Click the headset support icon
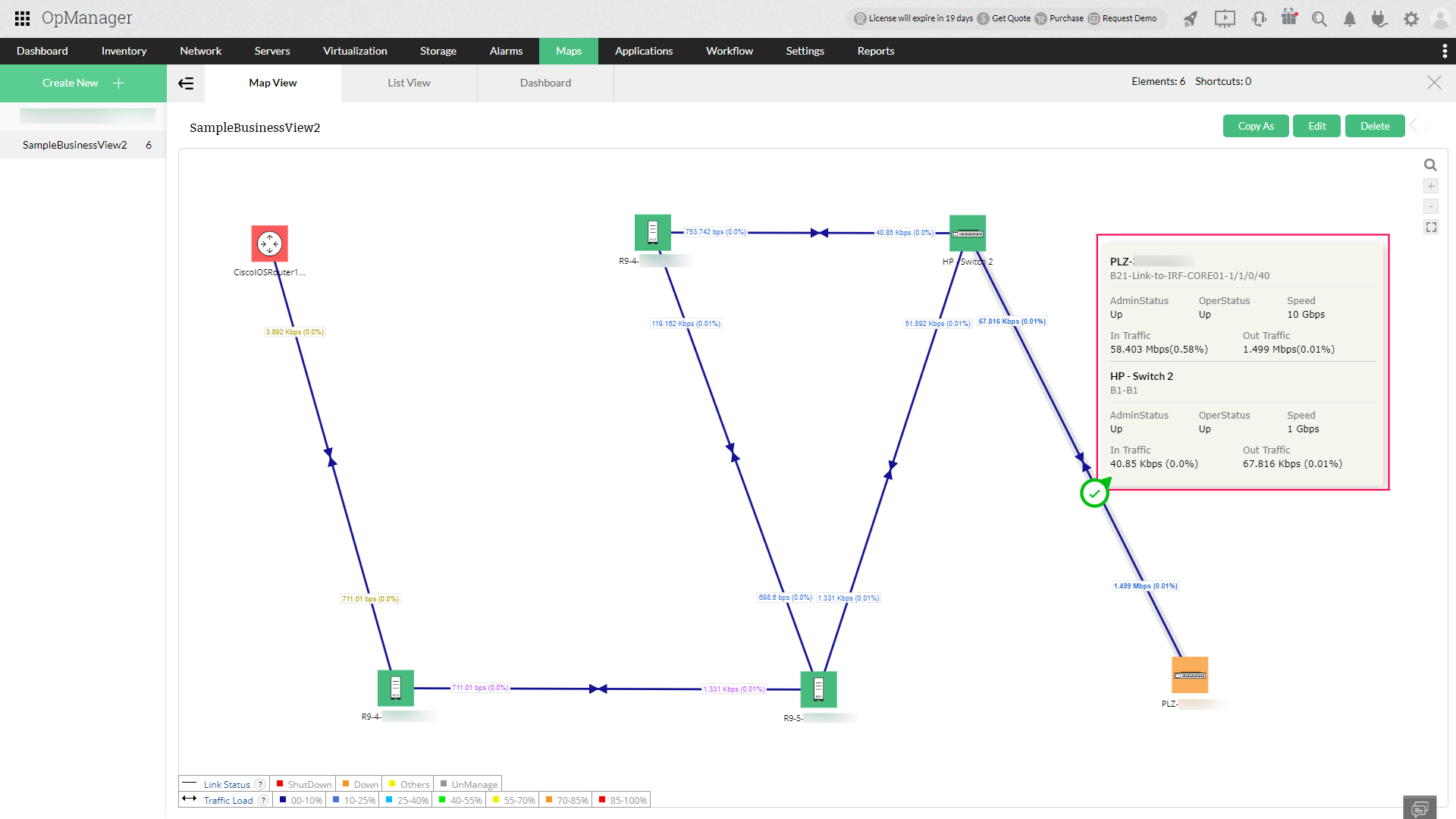The height and width of the screenshot is (819, 1456). [x=1259, y=19]
